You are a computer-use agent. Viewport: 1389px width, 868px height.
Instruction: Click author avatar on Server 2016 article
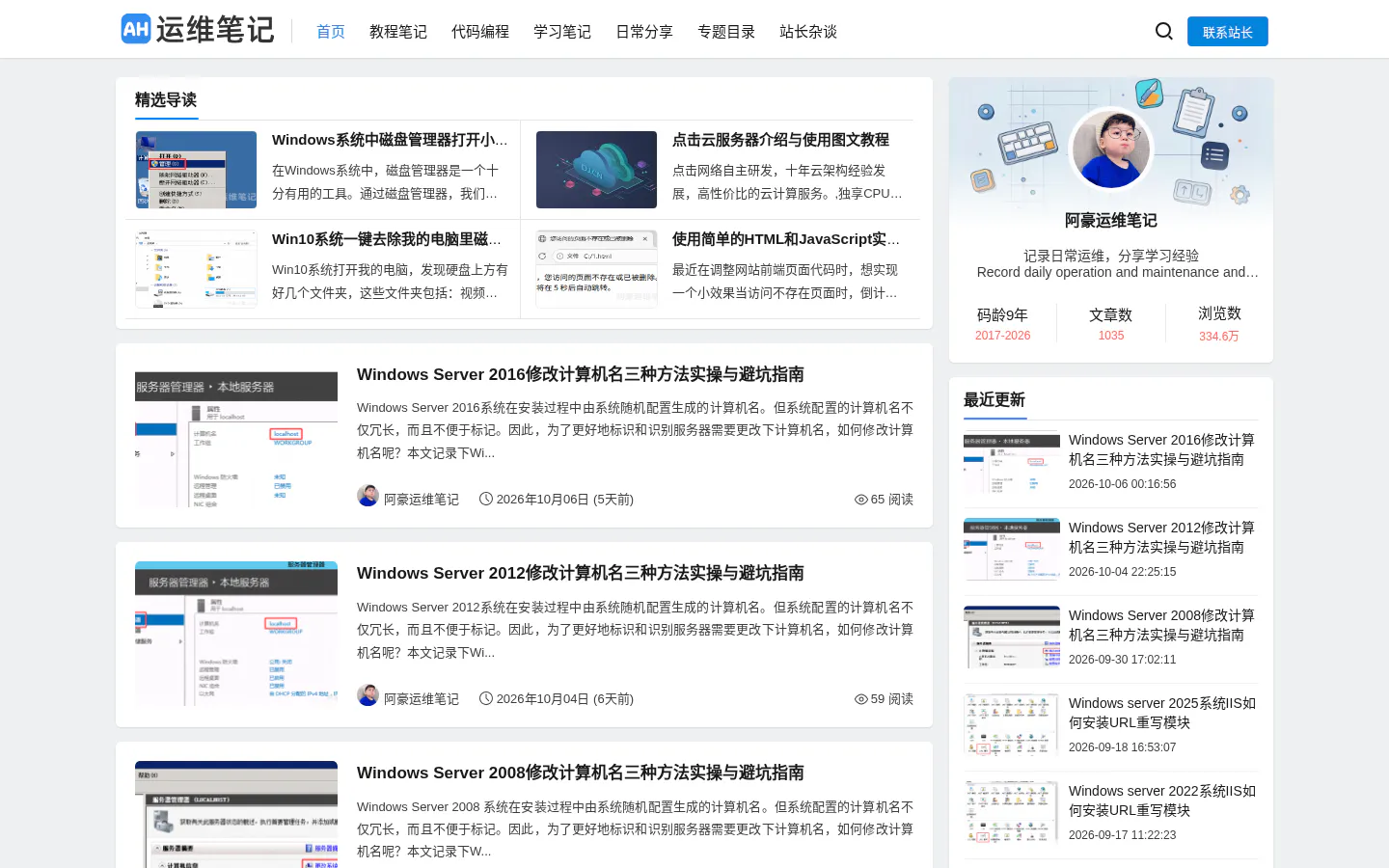click(x=368, y=496)
